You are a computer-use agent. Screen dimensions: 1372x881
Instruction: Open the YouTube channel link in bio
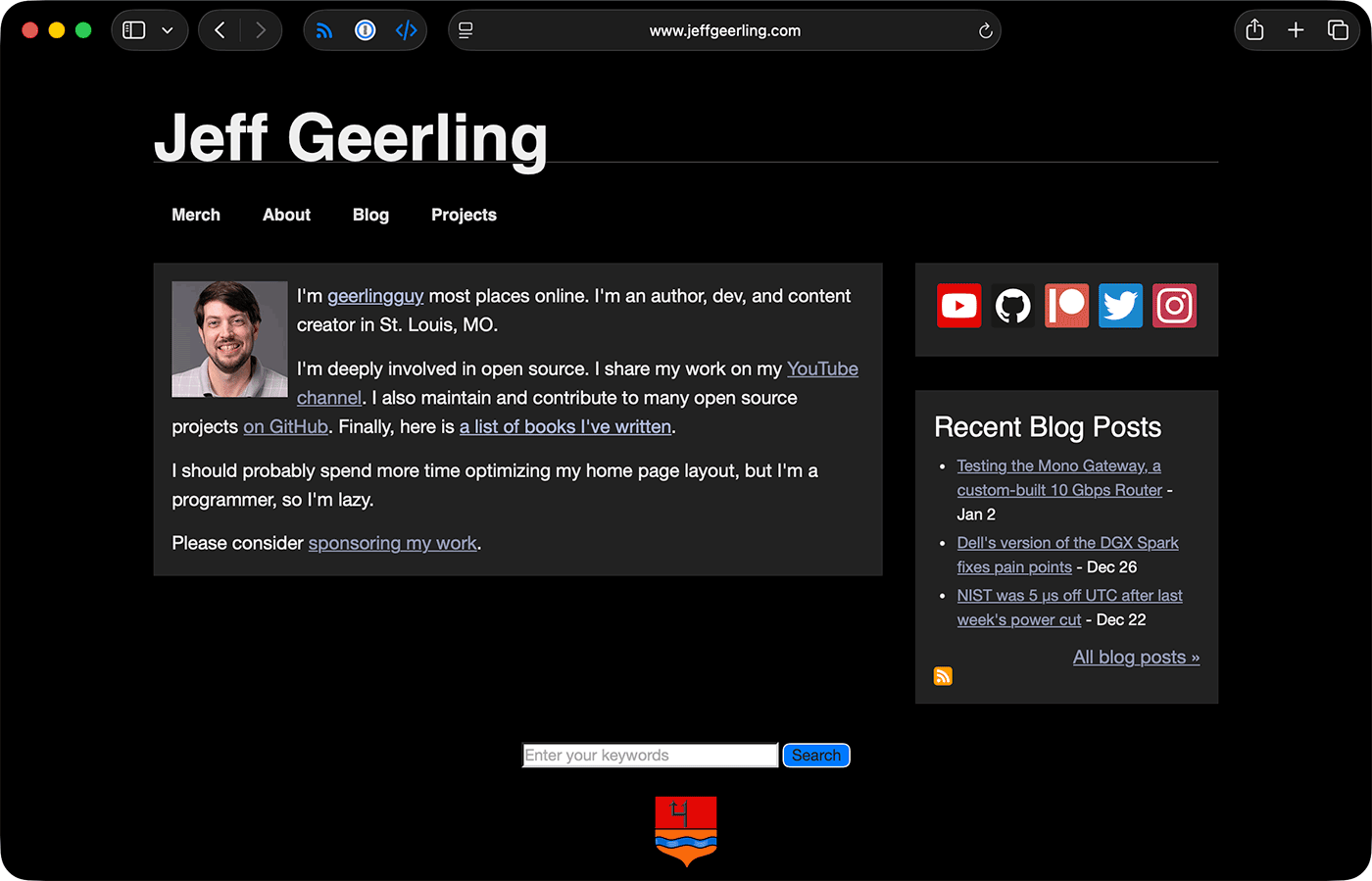[x=822, y=368]
